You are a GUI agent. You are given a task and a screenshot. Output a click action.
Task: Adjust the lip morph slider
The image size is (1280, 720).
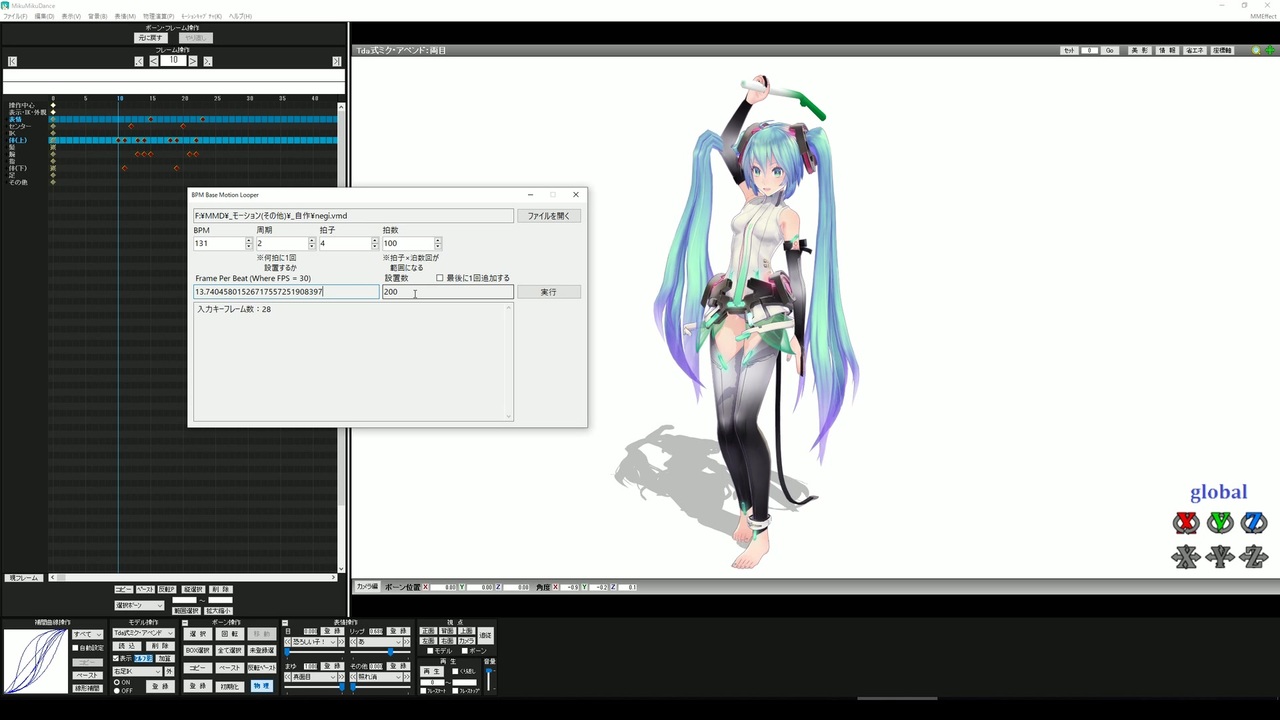[380, 652]
